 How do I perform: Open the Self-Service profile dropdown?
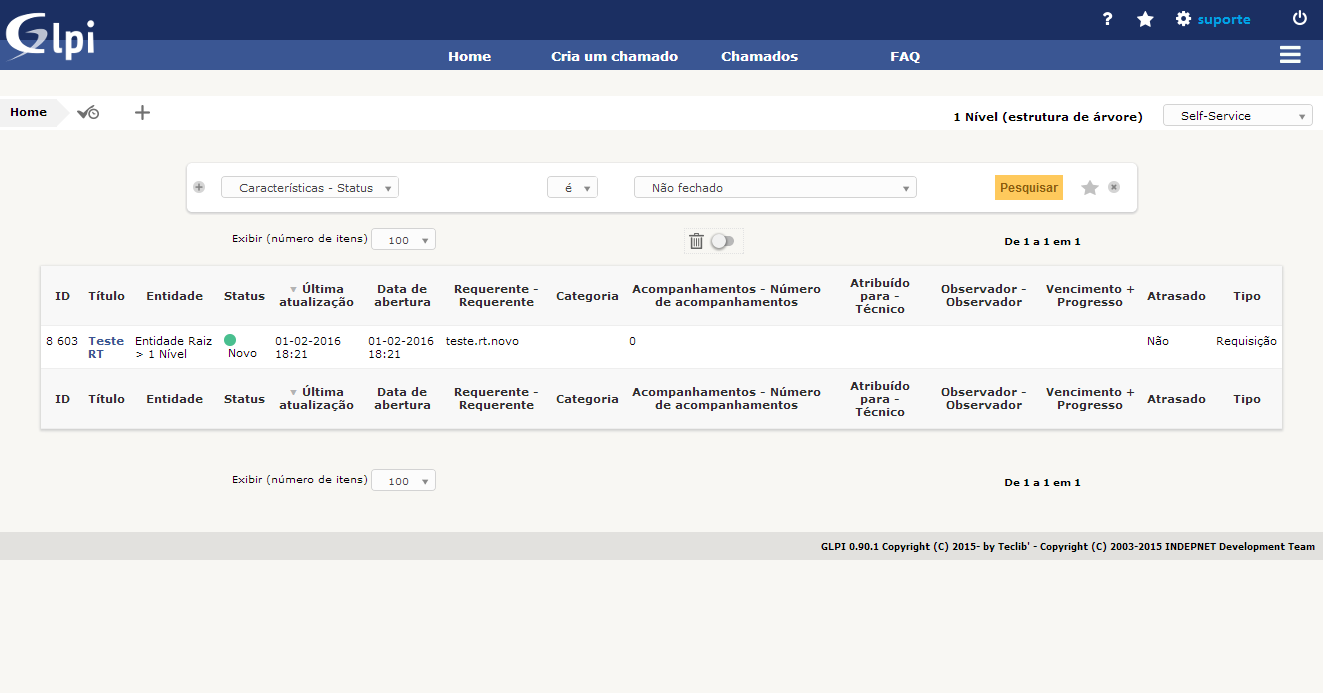pyautogui.click(x=1237, y=116)
